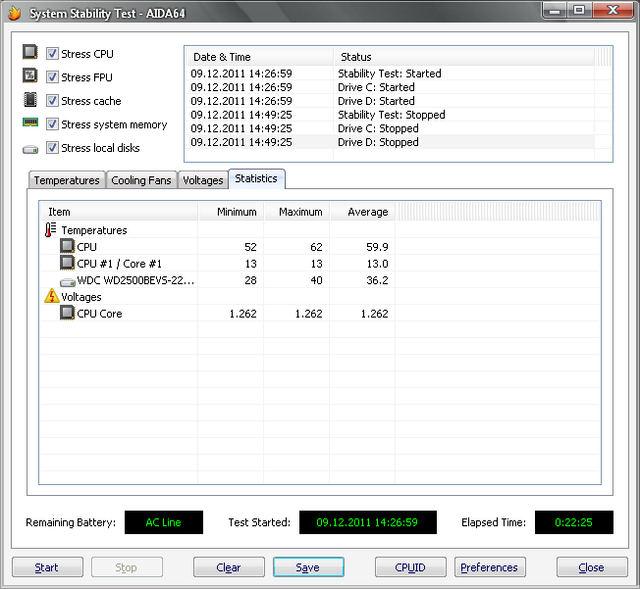Select the Stability Test: Stopped log entry
Screen dimensions: 640x589
(391, 115)
